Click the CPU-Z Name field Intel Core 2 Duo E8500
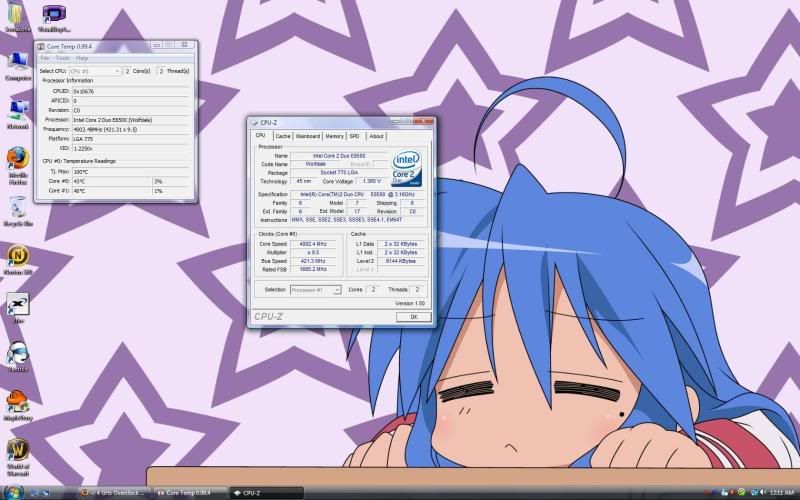800x500 pixels. click(x=339, y=156)
